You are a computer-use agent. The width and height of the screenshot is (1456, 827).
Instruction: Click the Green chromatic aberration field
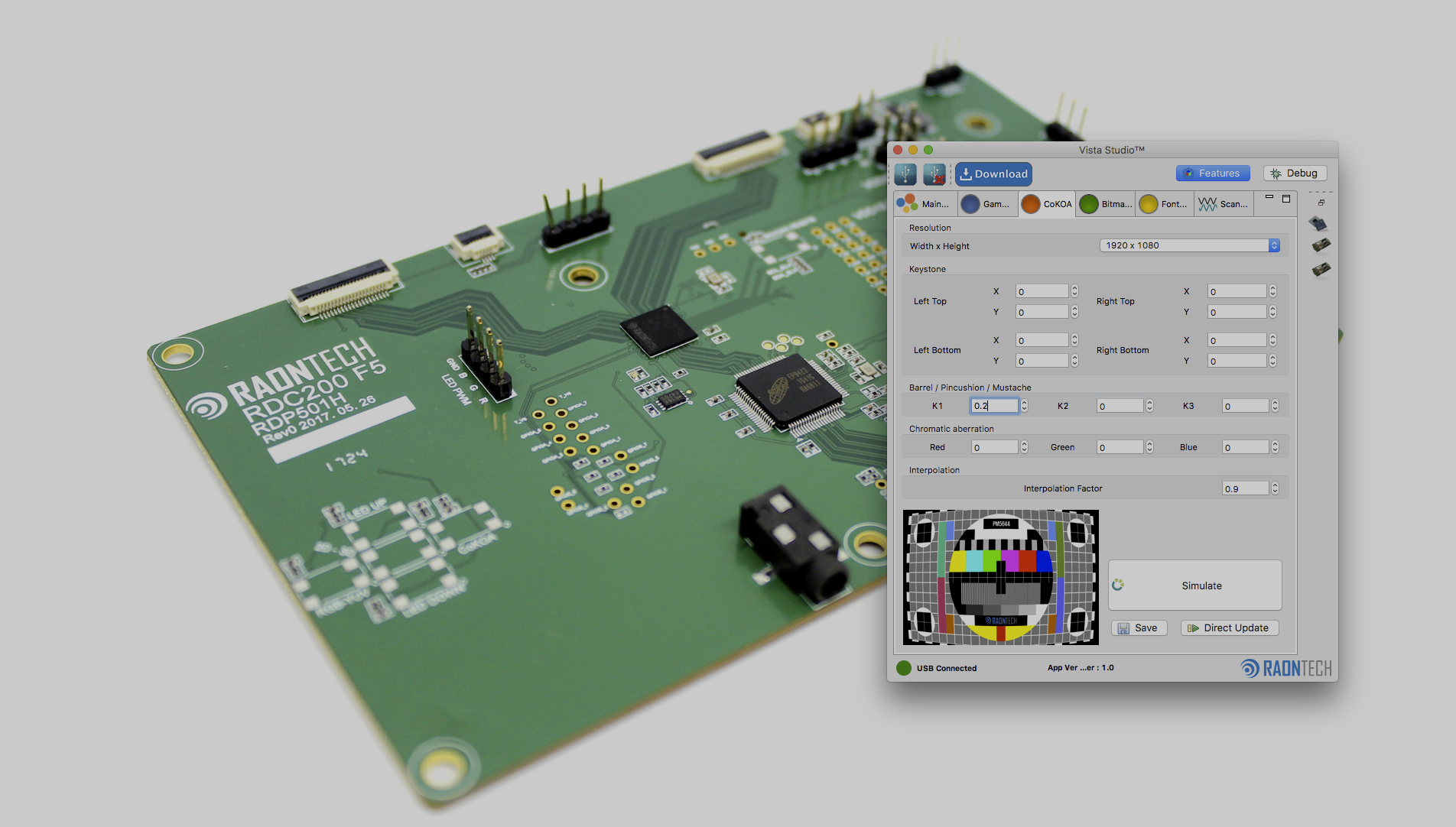coord(1120,447)
